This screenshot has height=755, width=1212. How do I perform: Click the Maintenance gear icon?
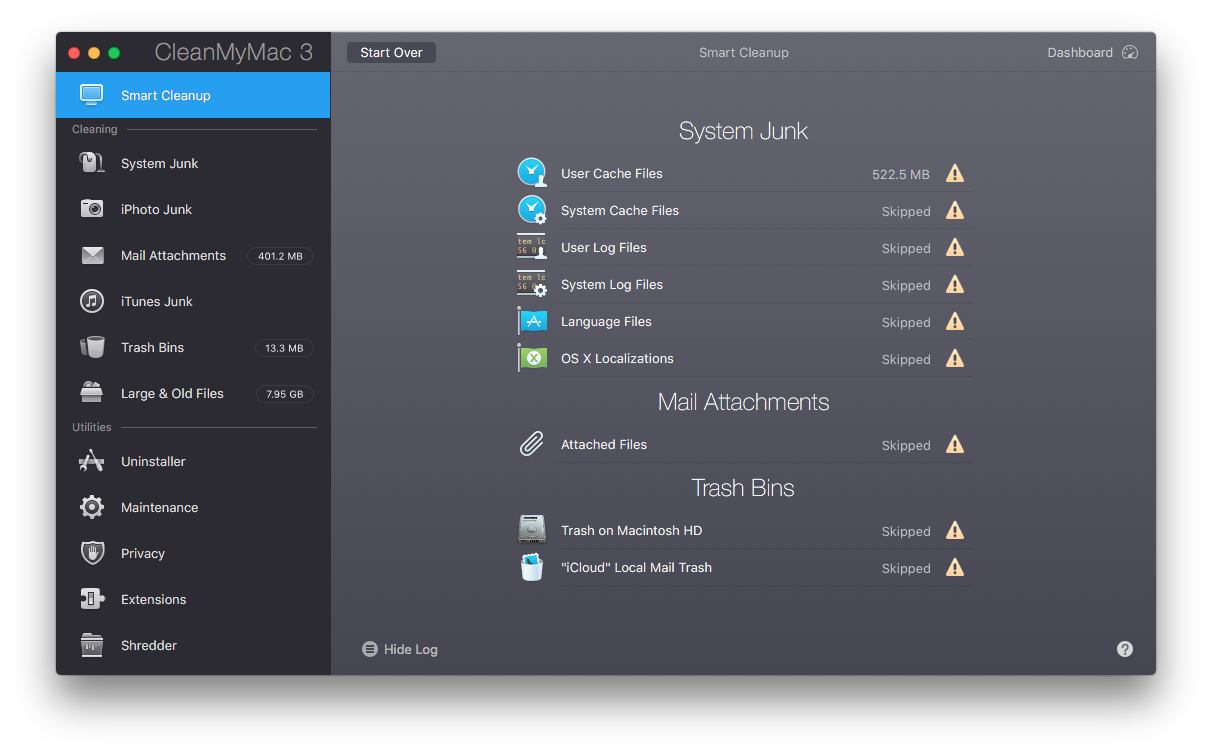pyautogui.click(x=92, y=507)
